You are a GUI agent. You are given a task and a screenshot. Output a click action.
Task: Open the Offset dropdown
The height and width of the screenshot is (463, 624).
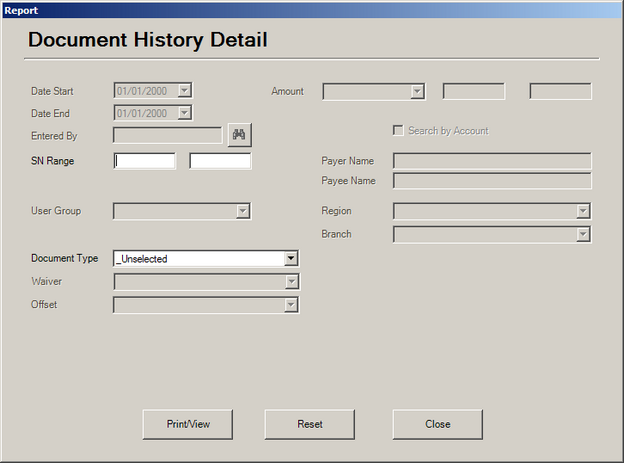click(291, 305)
